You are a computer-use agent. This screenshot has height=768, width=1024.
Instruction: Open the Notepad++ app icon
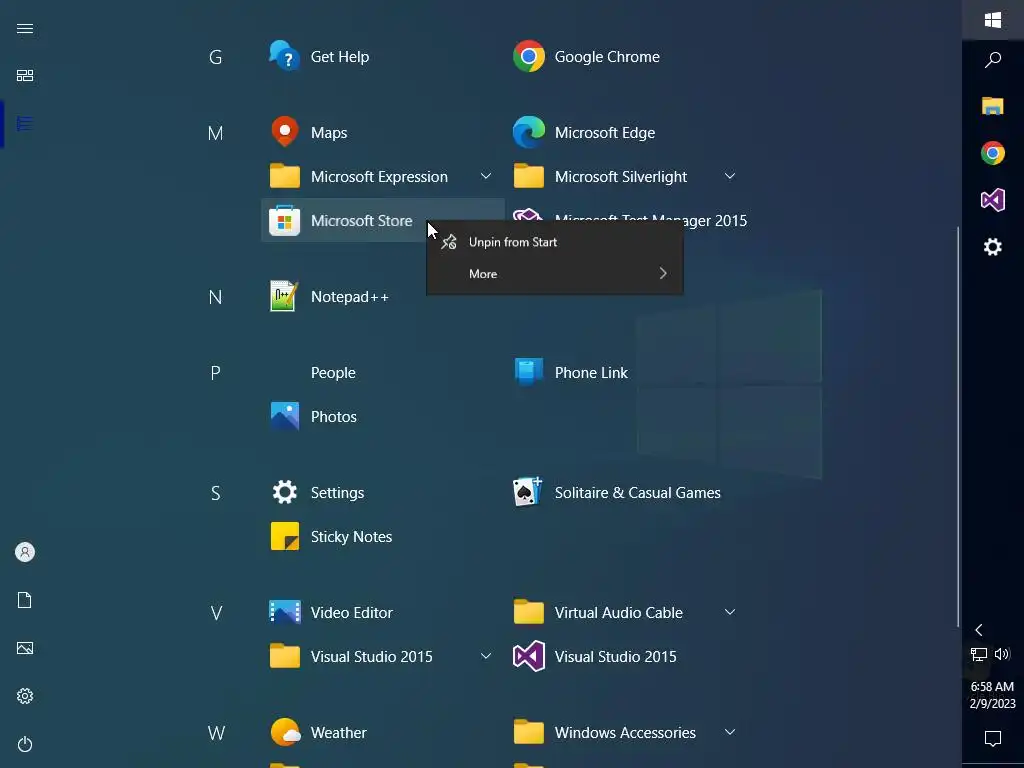click(285, 296)
